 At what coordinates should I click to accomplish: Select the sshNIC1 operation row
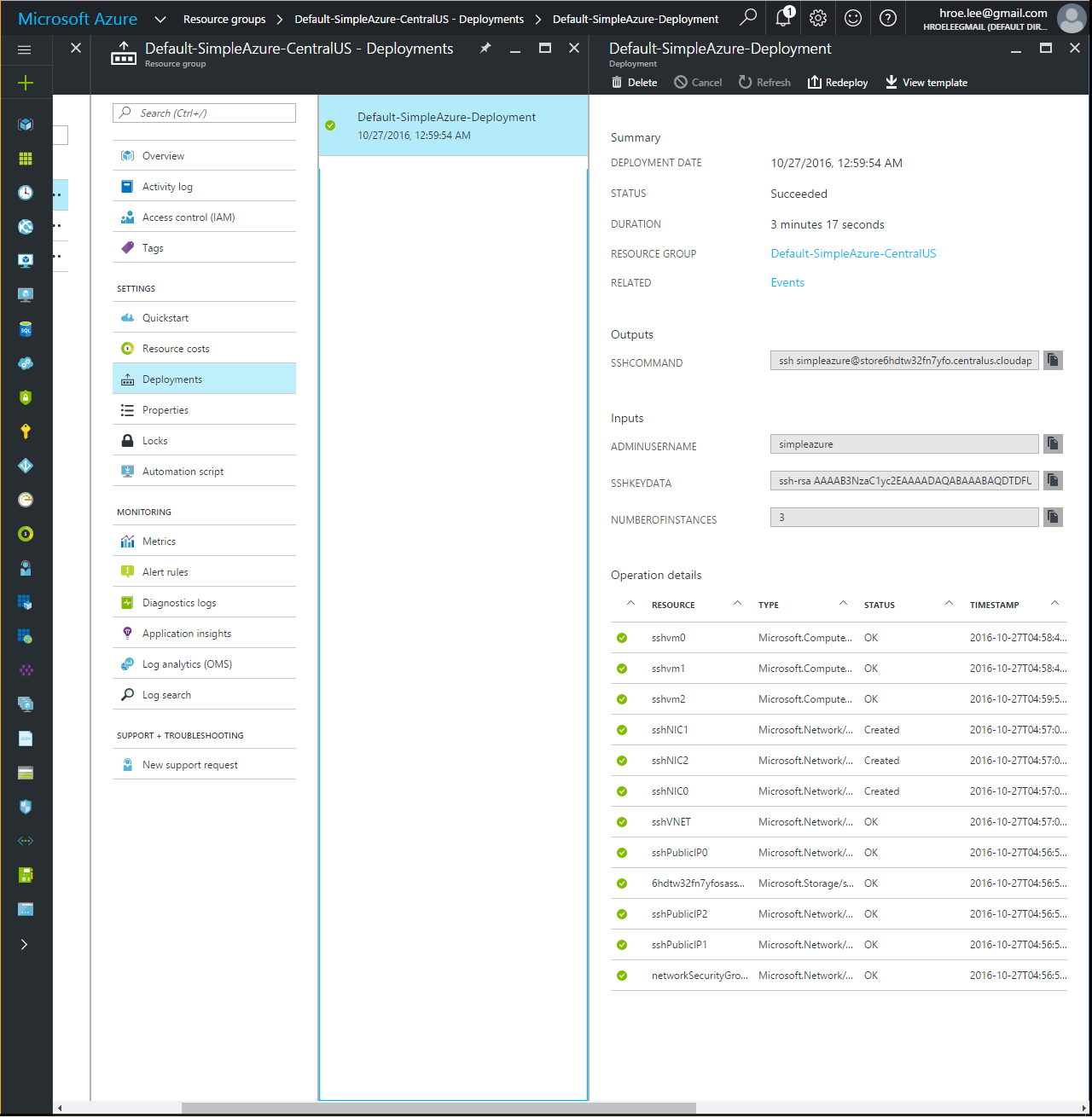(x=839, y=730)
